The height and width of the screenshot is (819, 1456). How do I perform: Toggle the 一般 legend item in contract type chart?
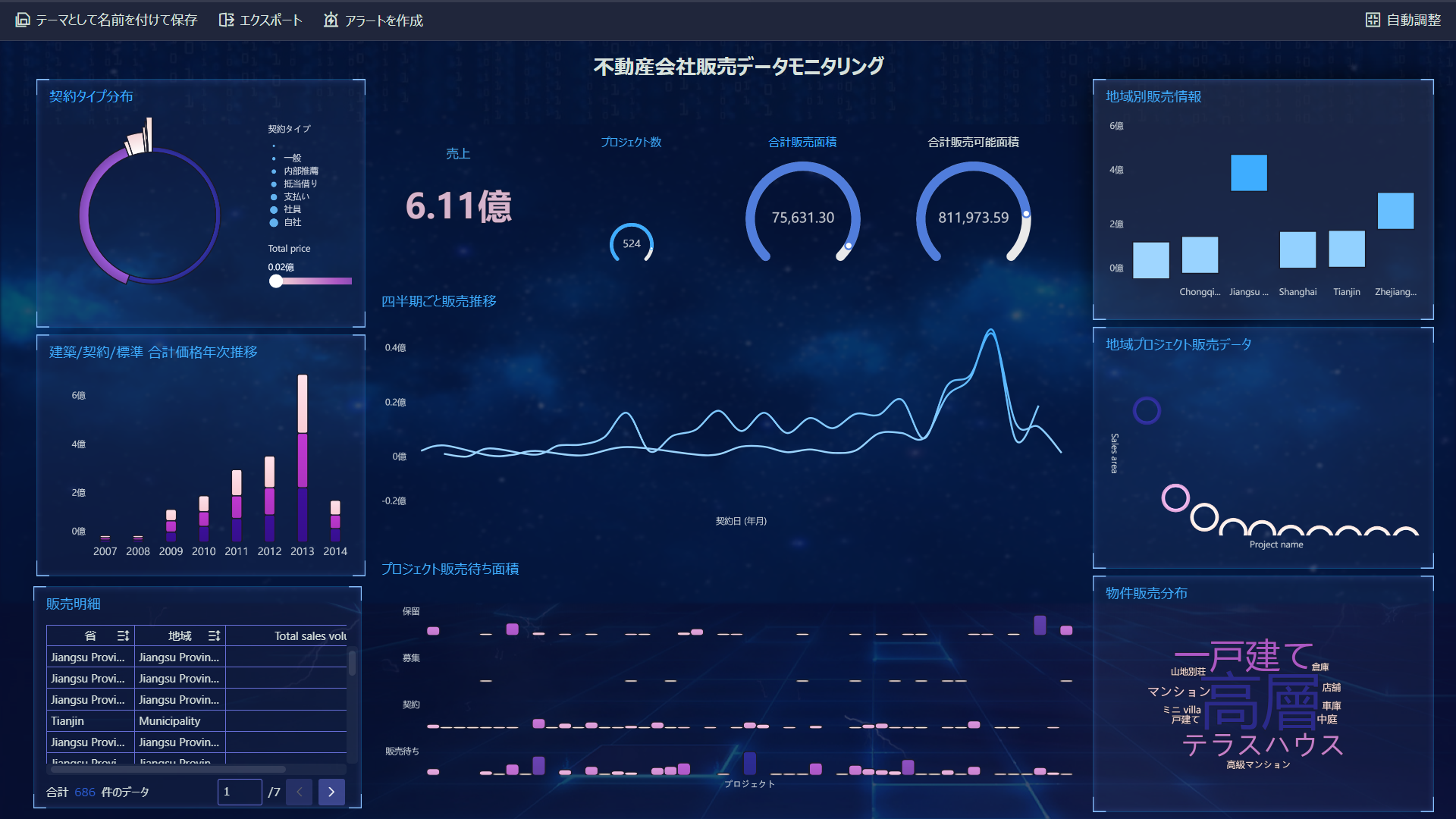(x=292, y=158)
